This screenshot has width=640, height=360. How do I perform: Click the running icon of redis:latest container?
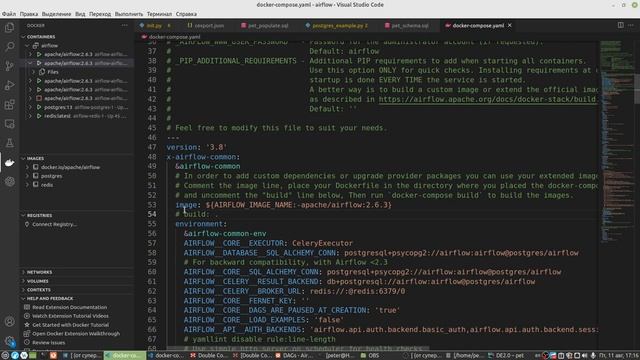[x=39, y=116]
